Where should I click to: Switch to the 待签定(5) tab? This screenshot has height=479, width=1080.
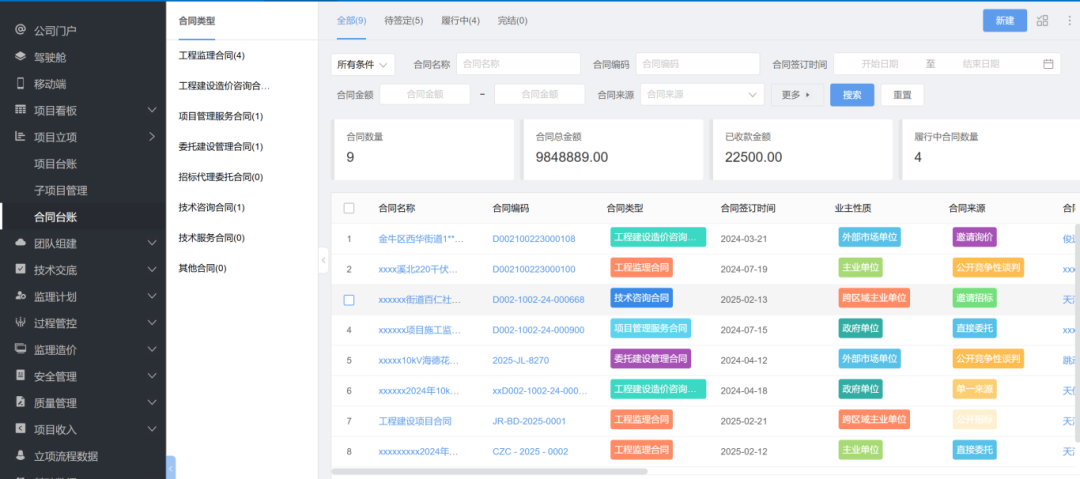tap(404, 21)
